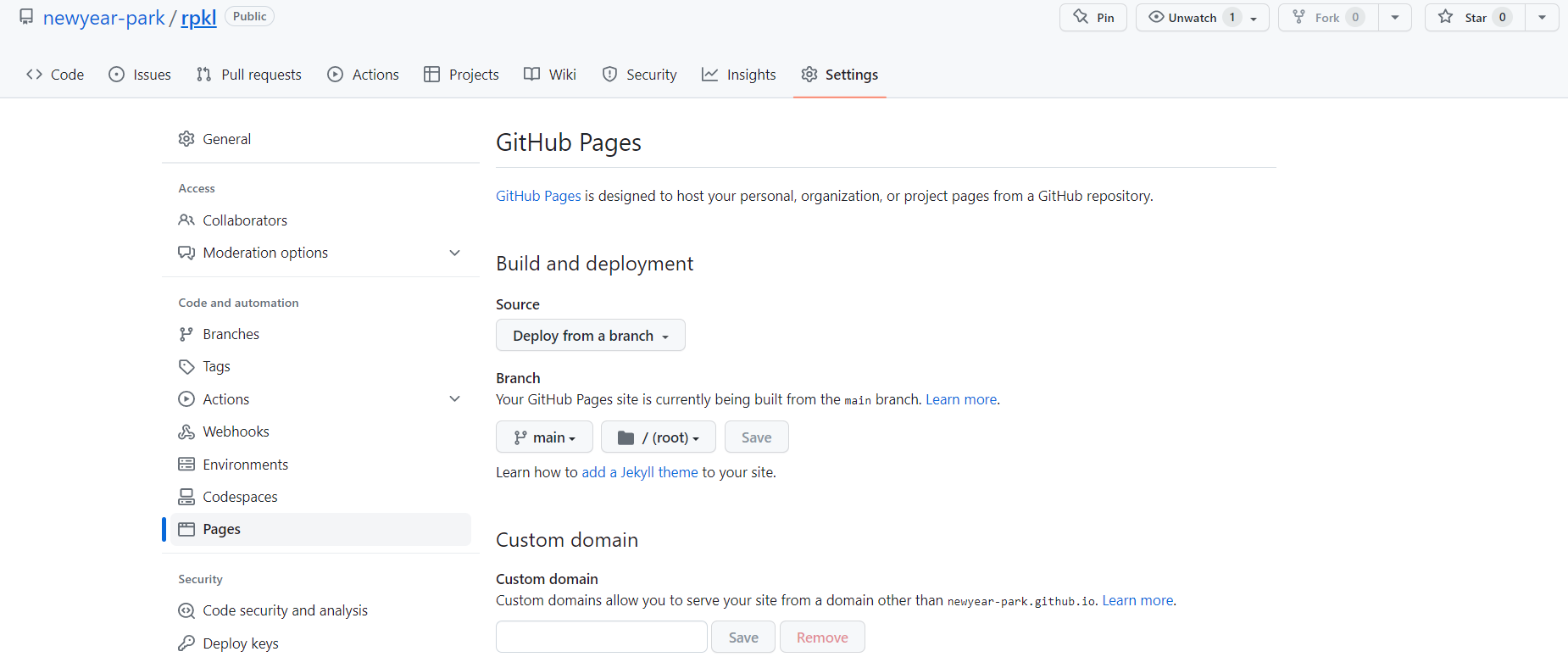
Task: Expand the sidebar Actions submenu chevron
Action: [455, 399]
